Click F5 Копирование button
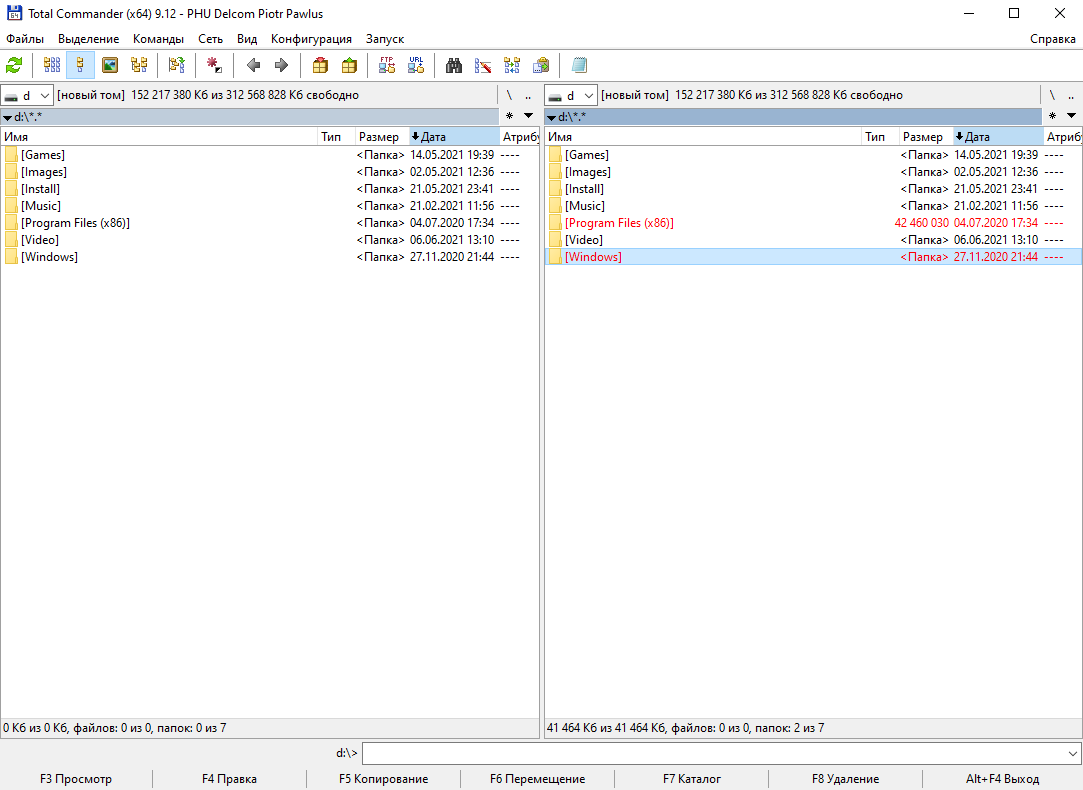This screenshot has height=790, width=1083. tap(383, 779)
